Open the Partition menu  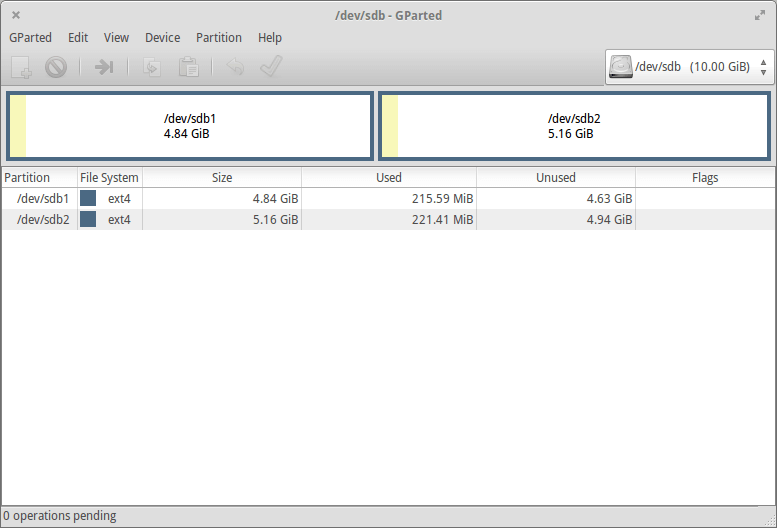tap(218, 37)
